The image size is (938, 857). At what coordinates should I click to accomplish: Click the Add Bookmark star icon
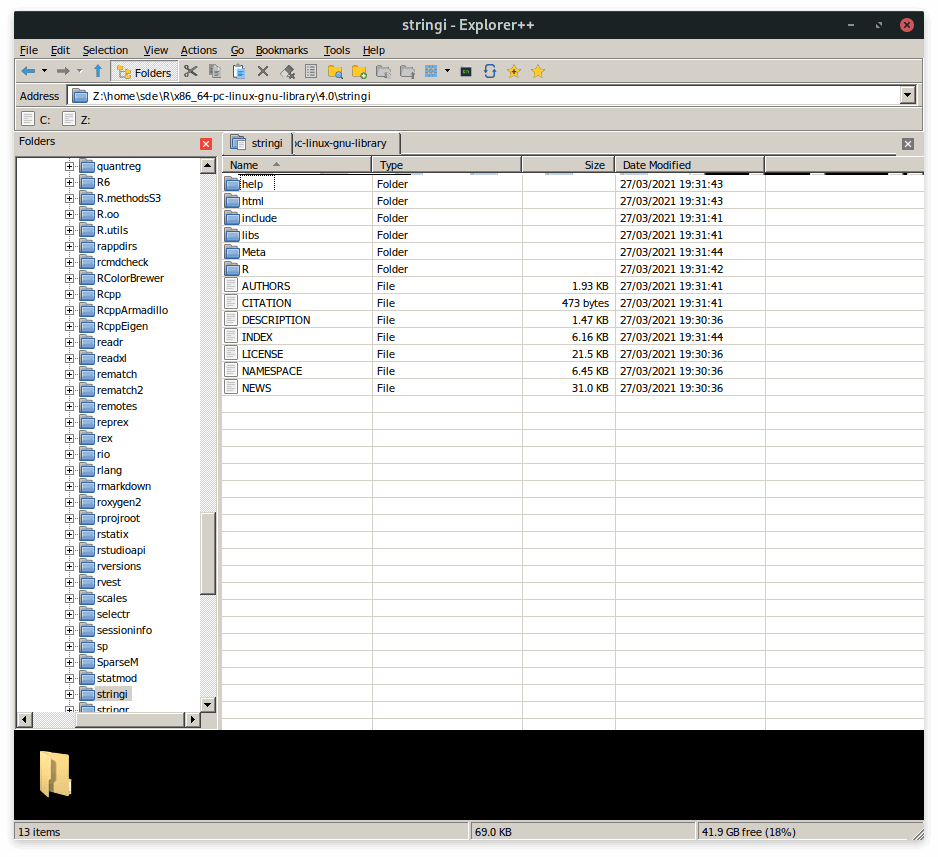pyautogui.click(x=514, y=72)
